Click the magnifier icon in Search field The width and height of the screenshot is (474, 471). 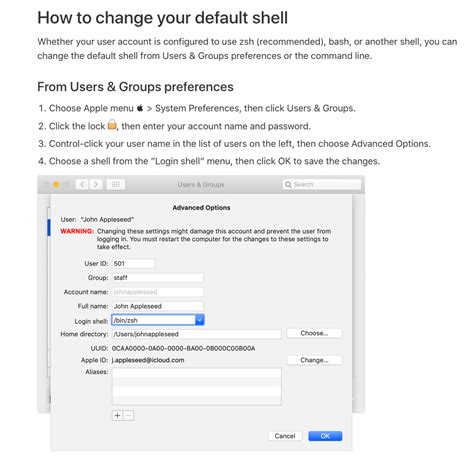click(288, 184)
